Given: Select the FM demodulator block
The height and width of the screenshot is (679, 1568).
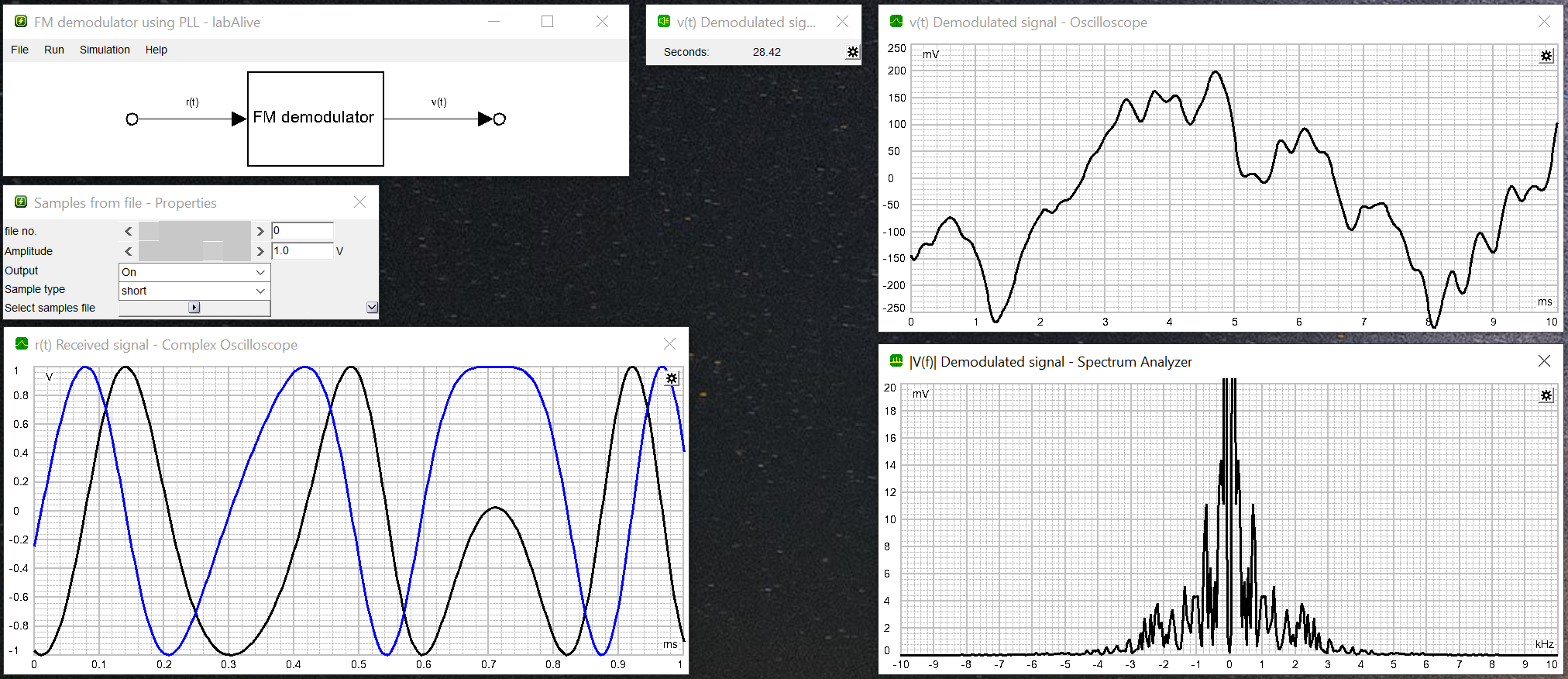Looking at the screenshot, I should 315,119.
